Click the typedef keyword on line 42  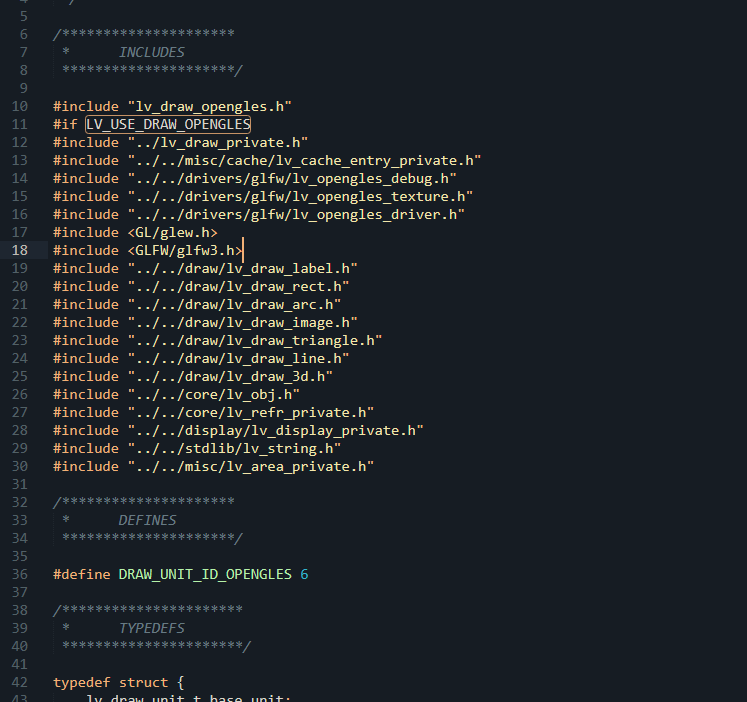(x=81, y=682)
